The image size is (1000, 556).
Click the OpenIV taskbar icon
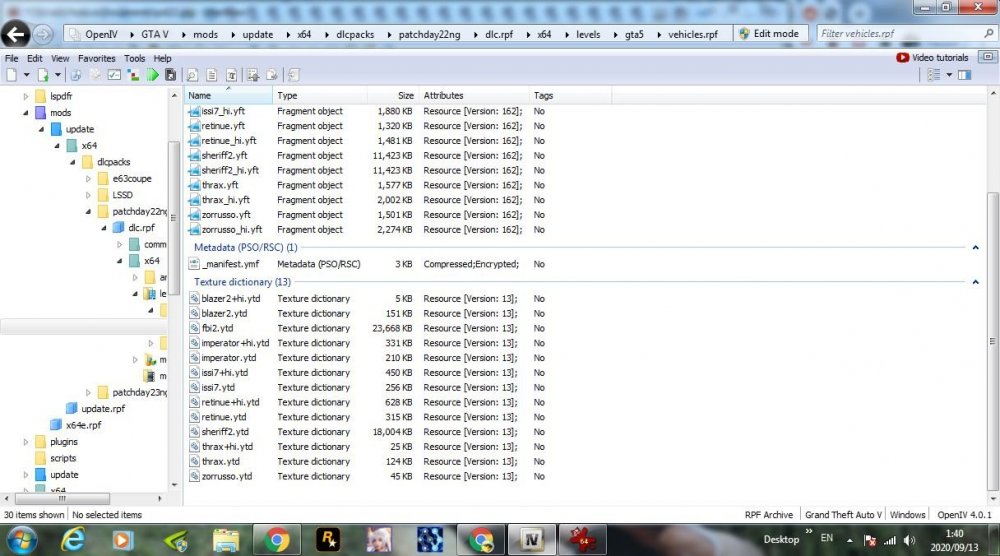pos(532,540)
